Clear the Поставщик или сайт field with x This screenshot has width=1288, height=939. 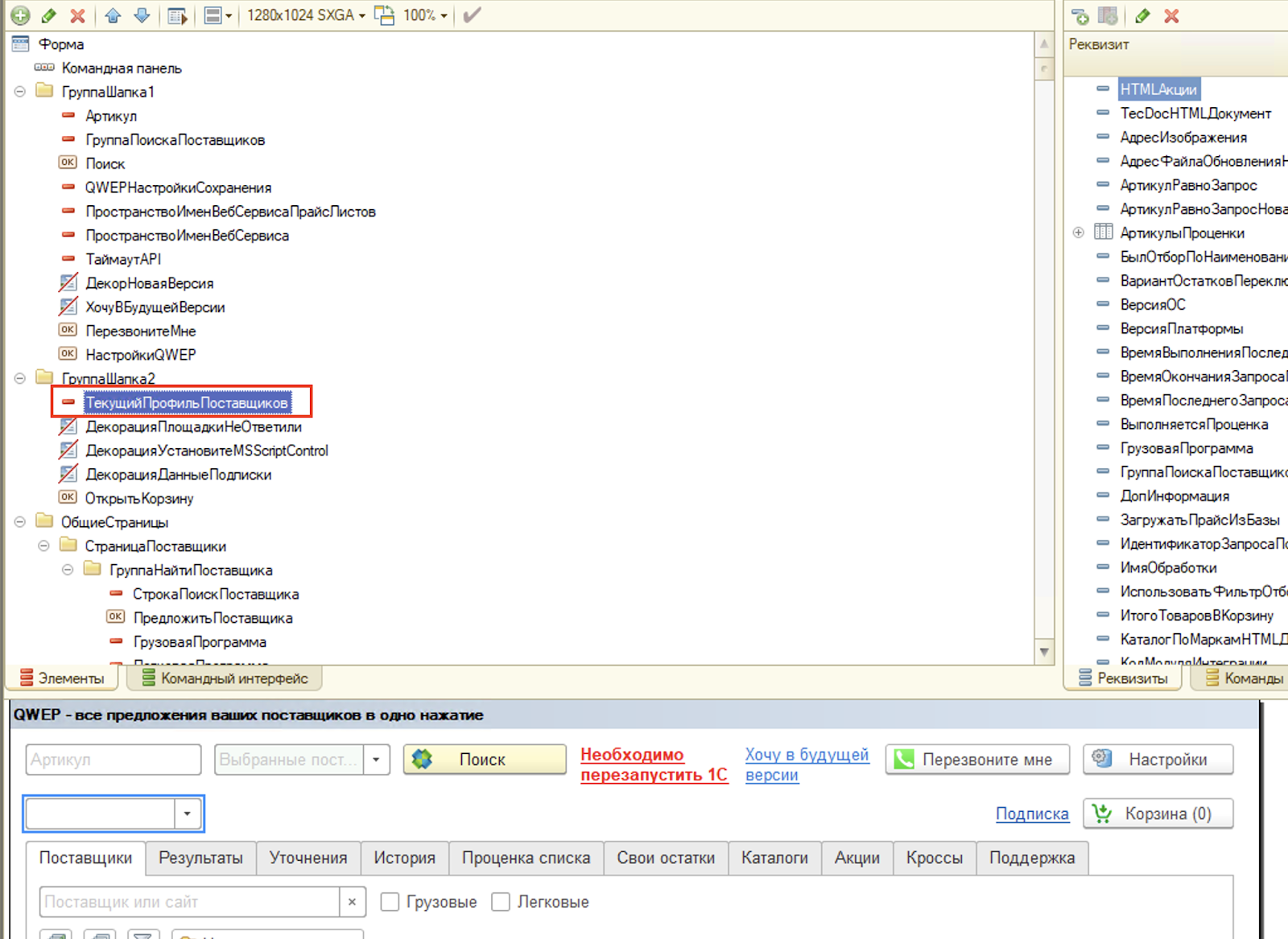pos(352,902)
